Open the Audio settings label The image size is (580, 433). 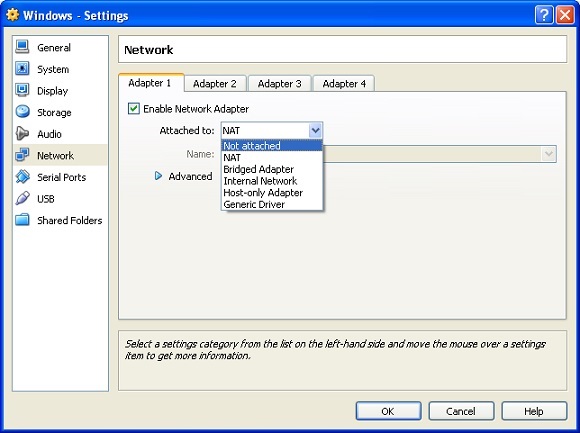pyautogui.click(x=49, y=134)
